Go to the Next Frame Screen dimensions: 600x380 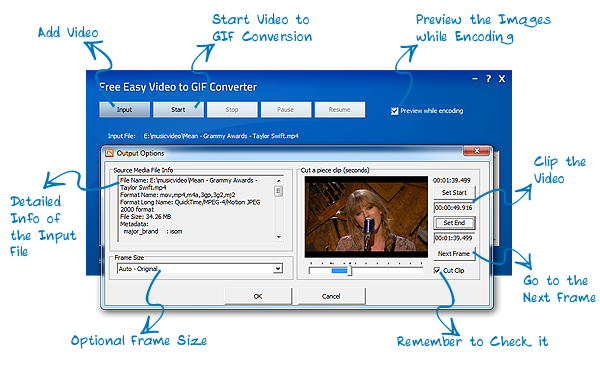click(454, 254)
